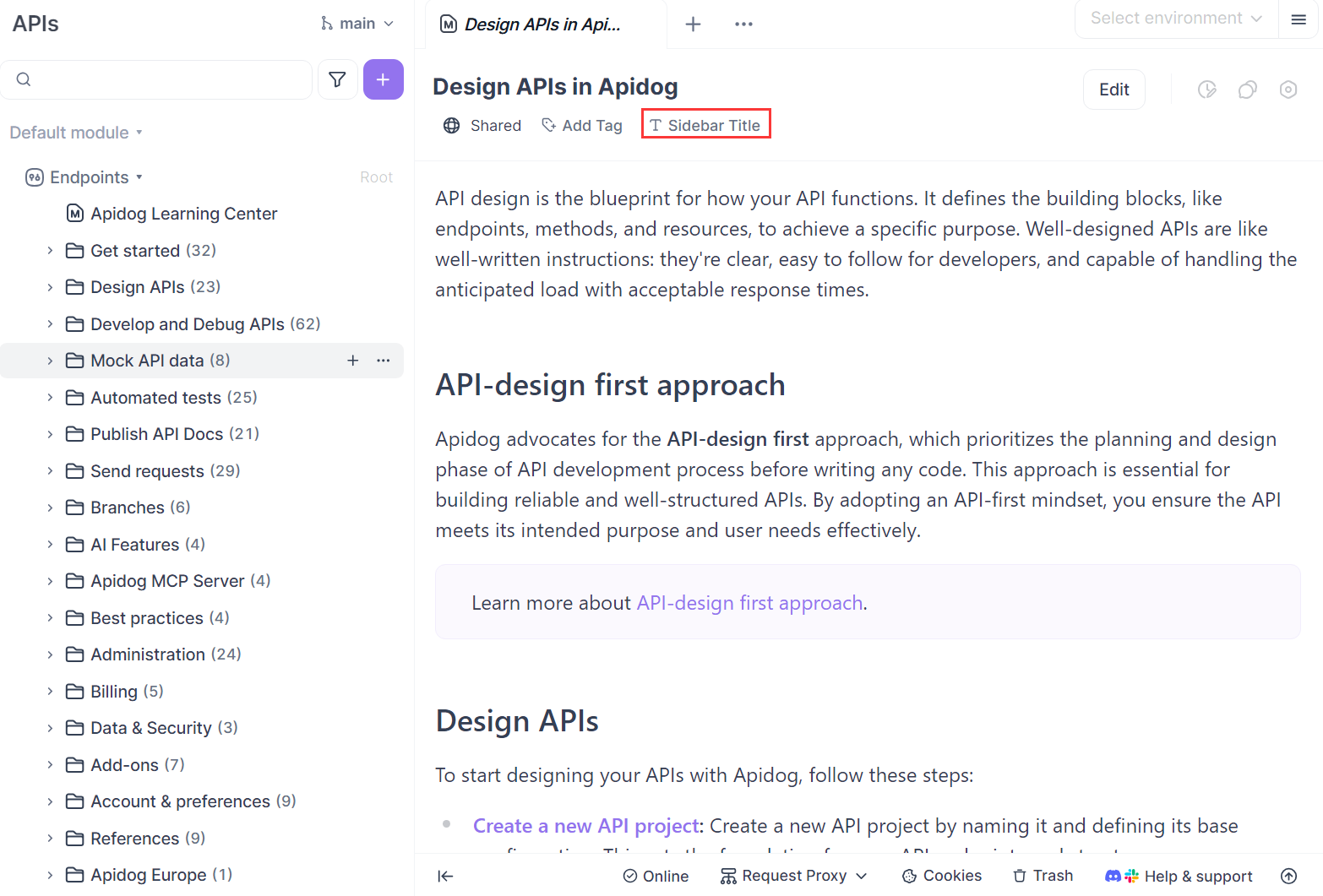Click the Sidebar Title T icon
This screenshot has height=896, width=1323.
coord(656,125)
